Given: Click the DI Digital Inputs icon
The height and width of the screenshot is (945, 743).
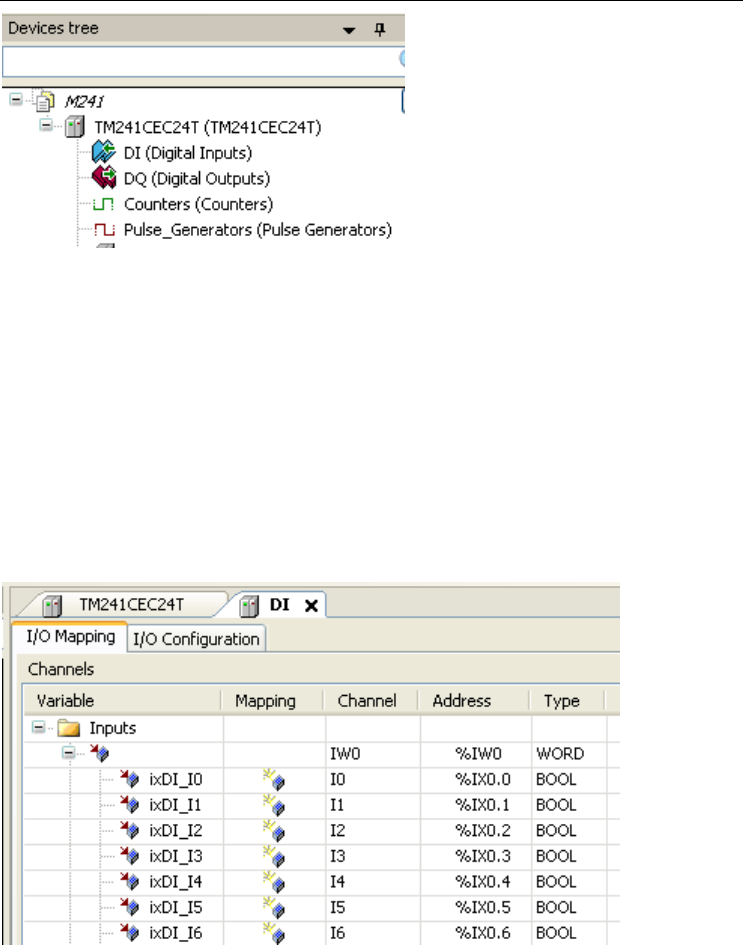Looking at the screenshot, I should [x=104, y=152].
